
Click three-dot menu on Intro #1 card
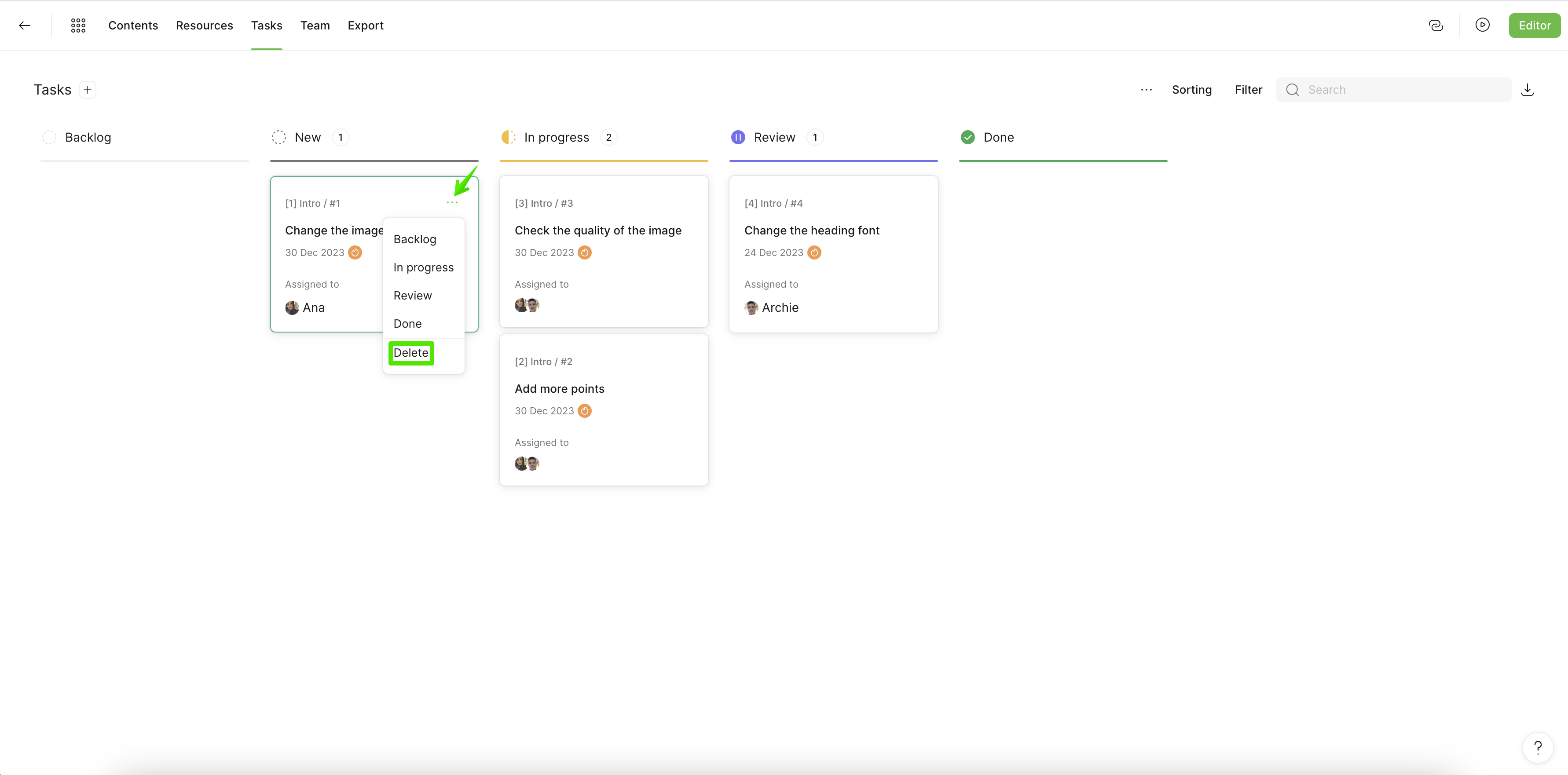(x=452, y=203)
